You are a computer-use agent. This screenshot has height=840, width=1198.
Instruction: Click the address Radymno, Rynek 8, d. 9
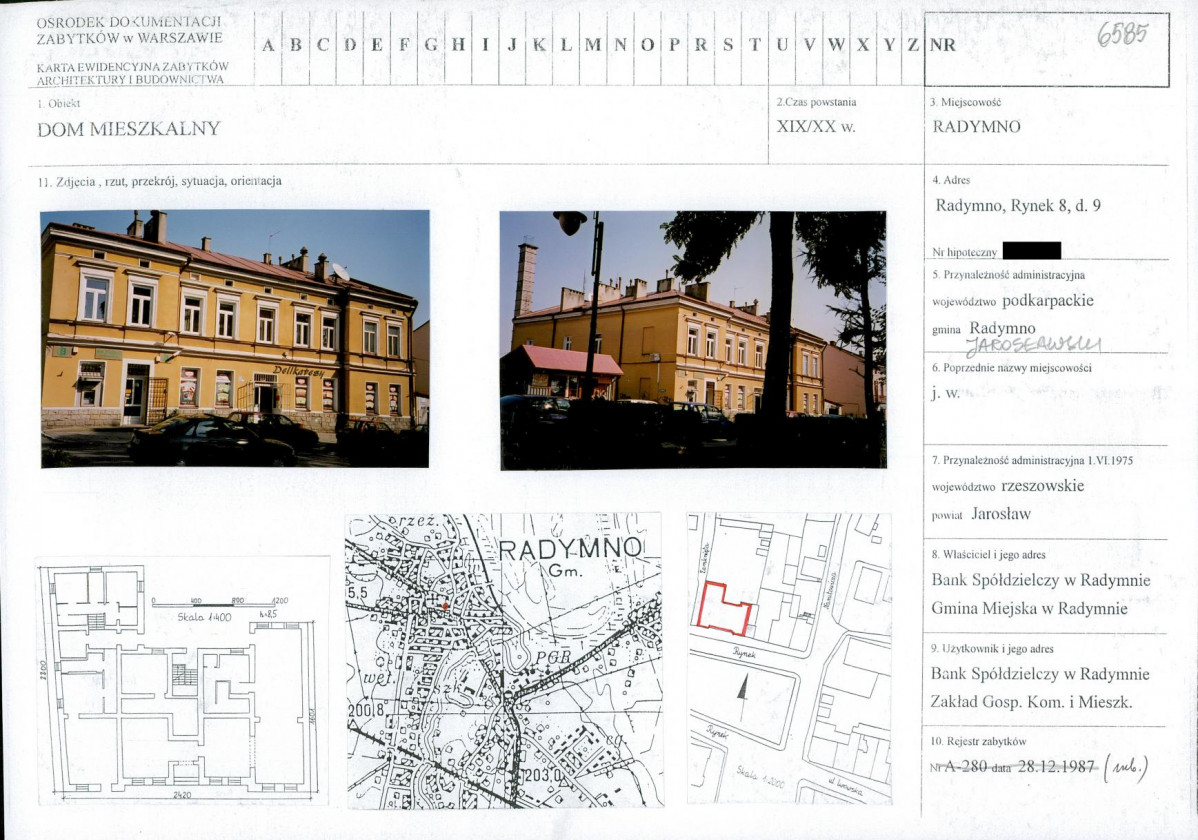tap(1018, 207)
